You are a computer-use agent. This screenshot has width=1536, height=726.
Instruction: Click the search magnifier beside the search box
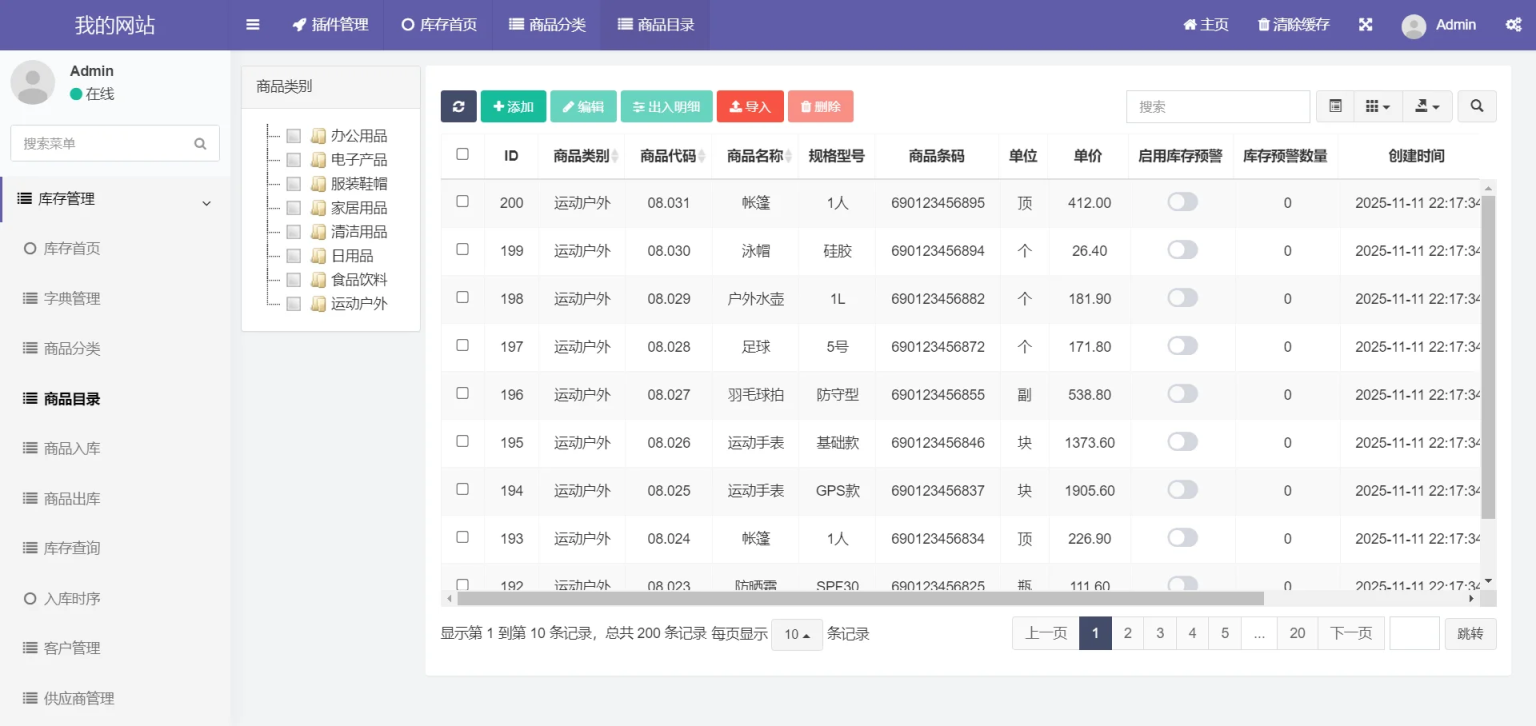pyautogui.click(x=1476, y=106)
